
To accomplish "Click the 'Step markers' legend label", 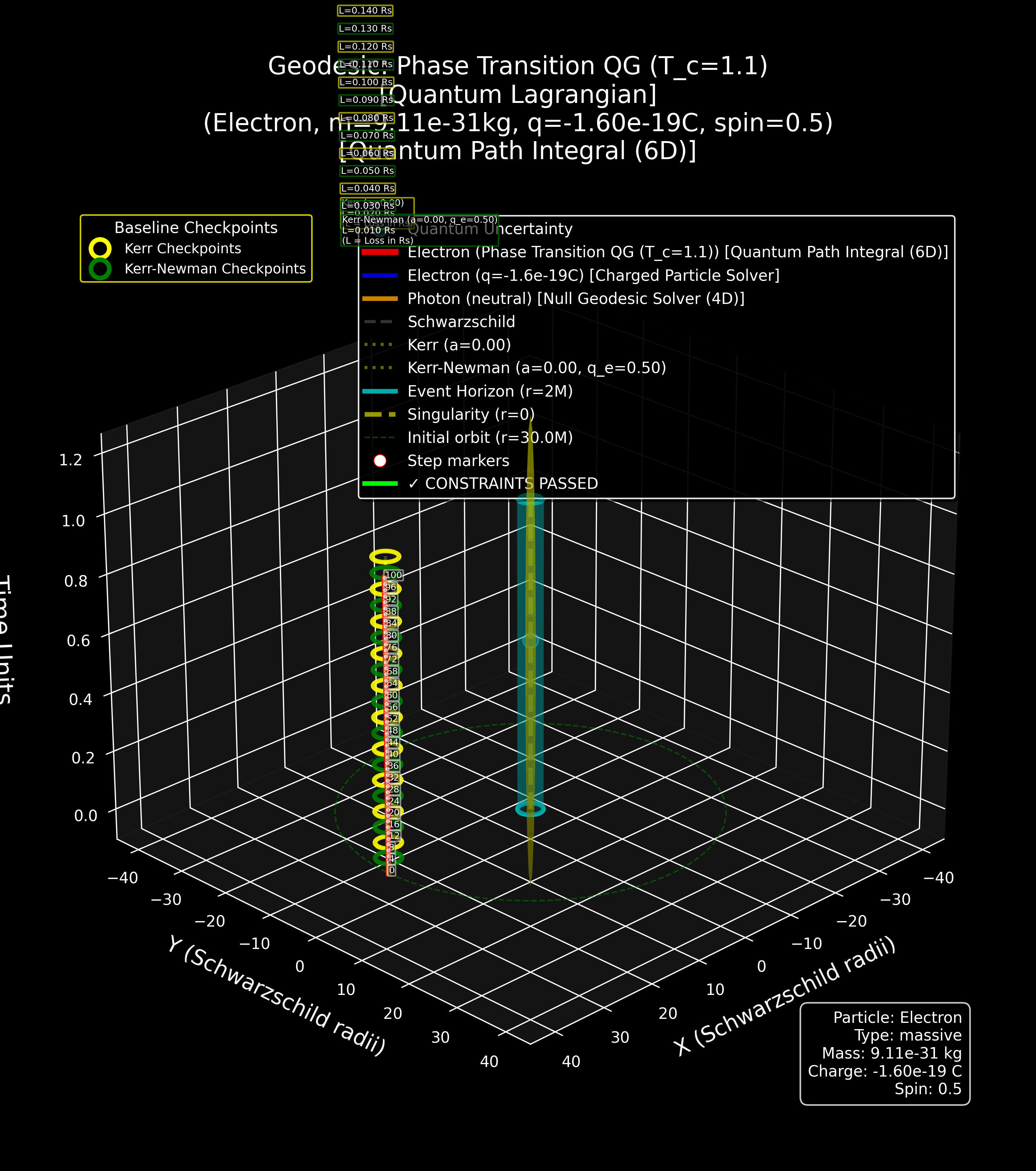I will pyautogui.click(x=458, y=461).
